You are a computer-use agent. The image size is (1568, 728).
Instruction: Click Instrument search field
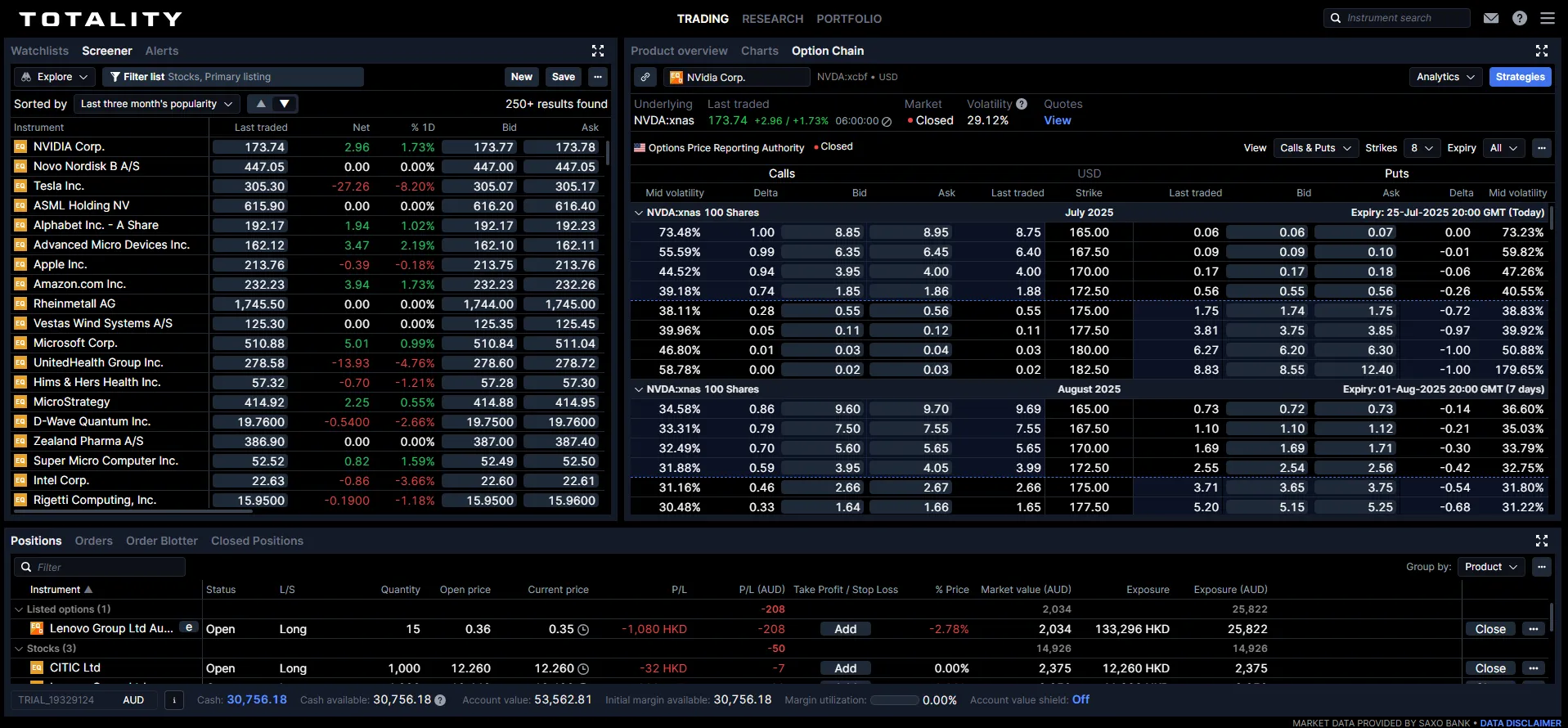(1397, 18)
